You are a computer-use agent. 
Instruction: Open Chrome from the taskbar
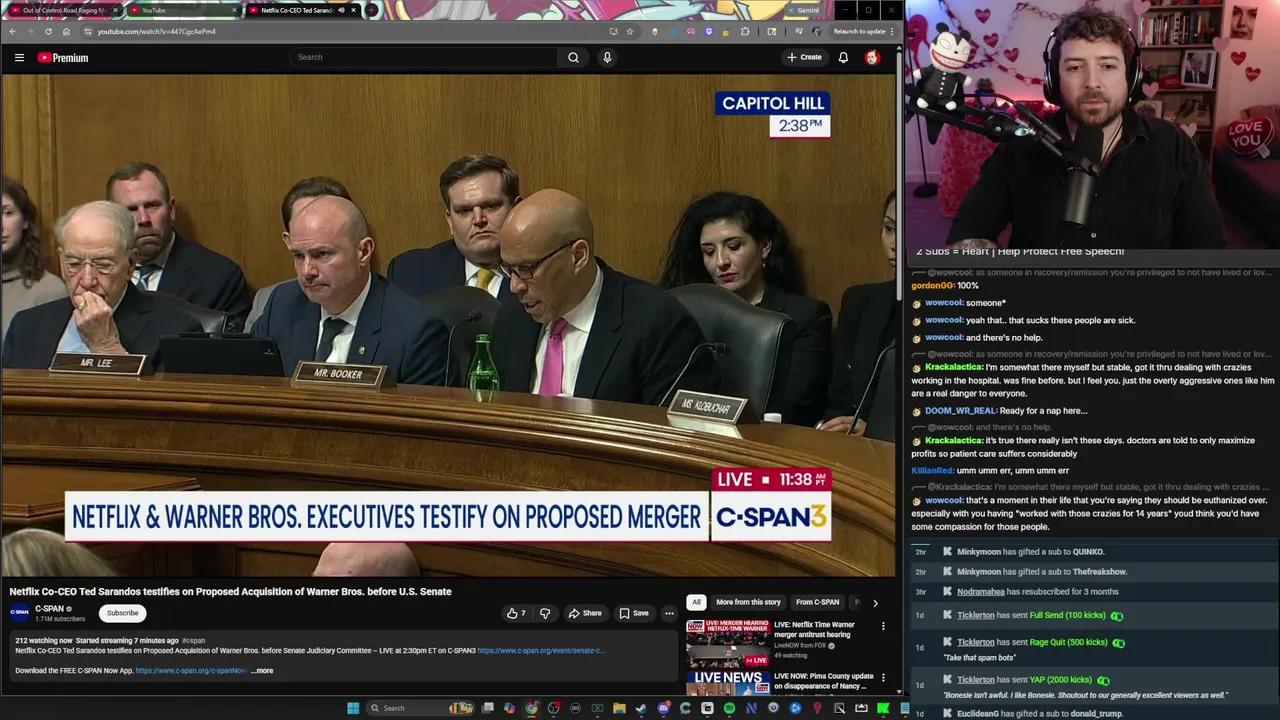point(531,708)
